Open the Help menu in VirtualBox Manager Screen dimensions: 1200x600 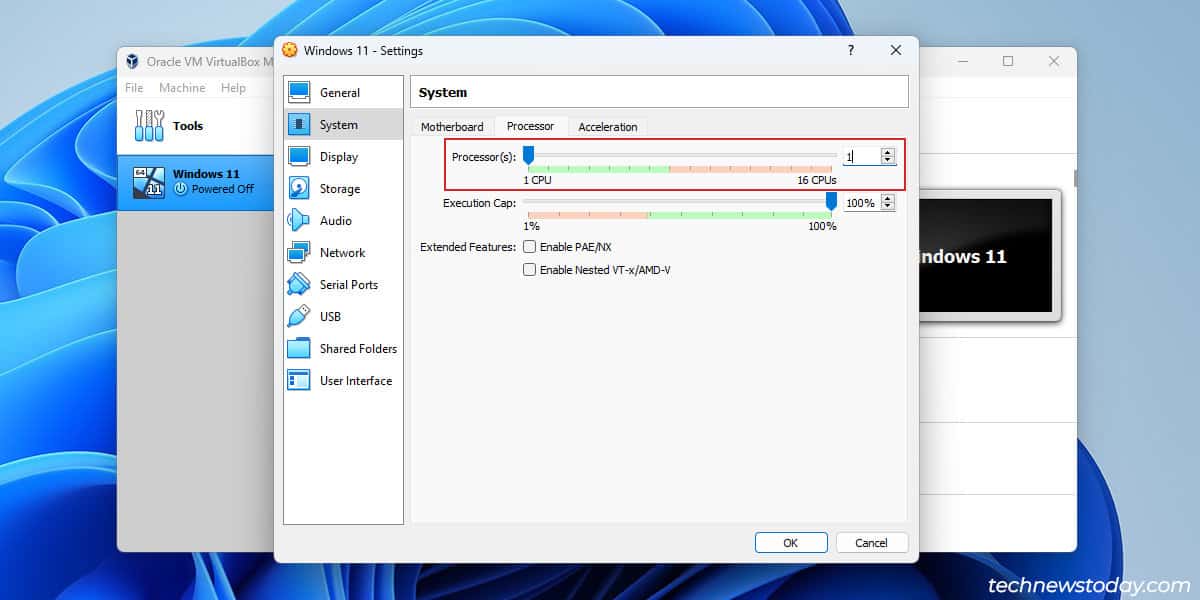click(x=233, y=88)
